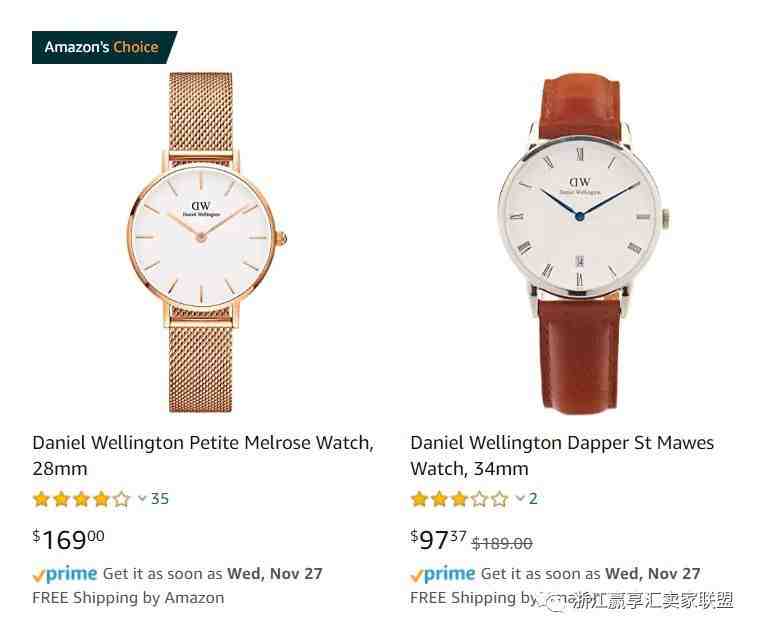Click the Prime checkmark icon for Dapper St Mawes

click(417, 575)
